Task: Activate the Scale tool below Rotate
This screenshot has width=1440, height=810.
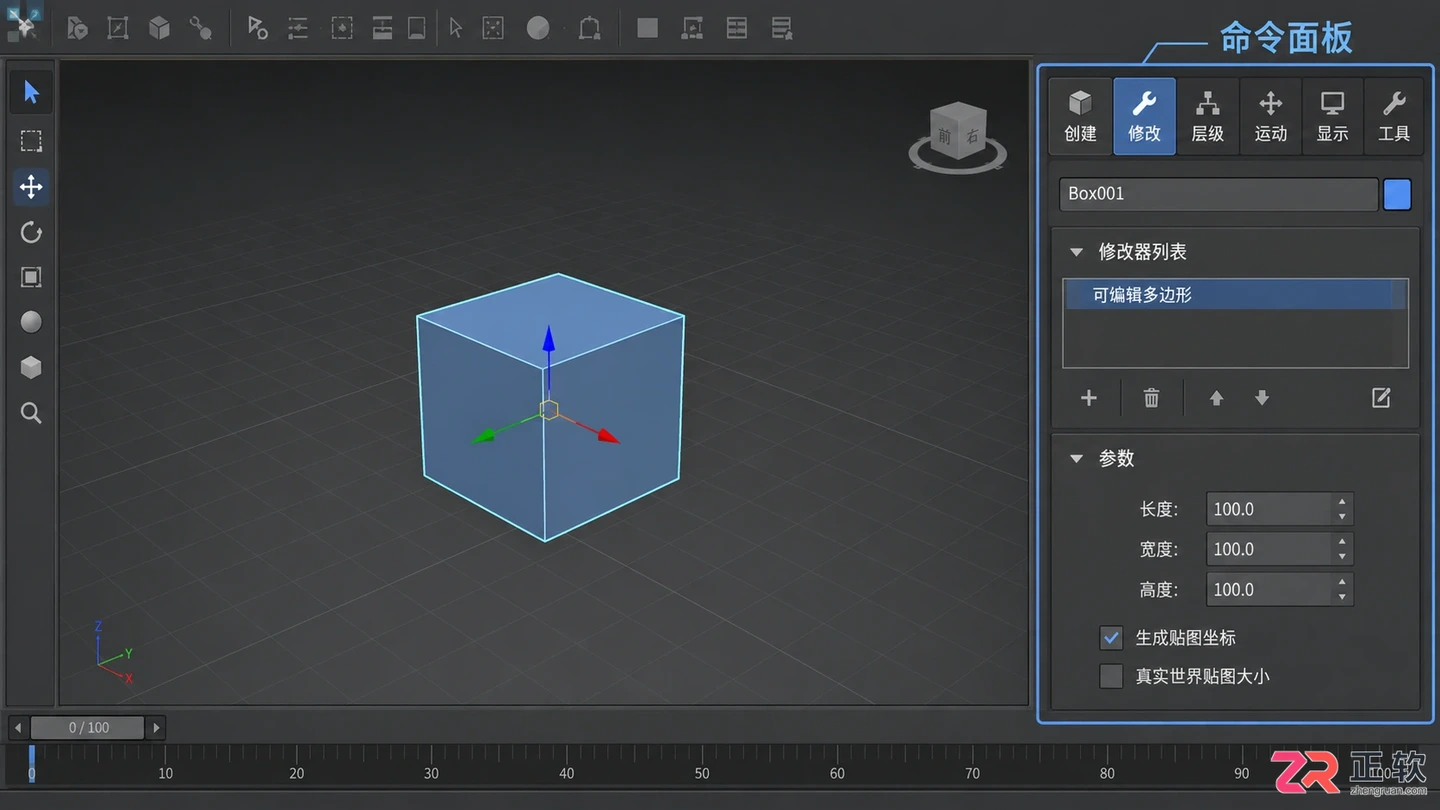Action: (x=31, y=277)
